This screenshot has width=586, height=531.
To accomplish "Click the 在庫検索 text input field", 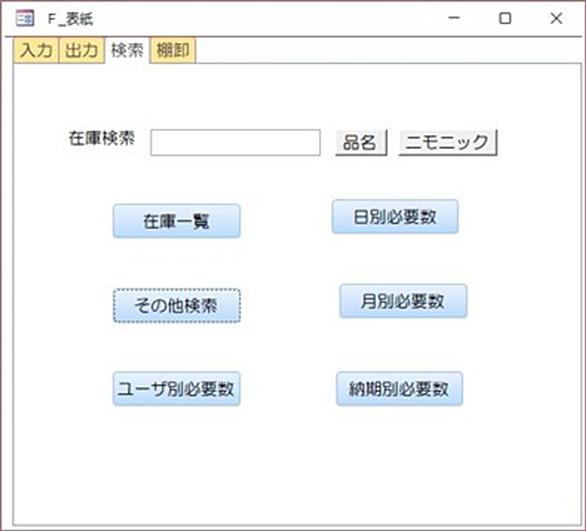I will [235, 142].
